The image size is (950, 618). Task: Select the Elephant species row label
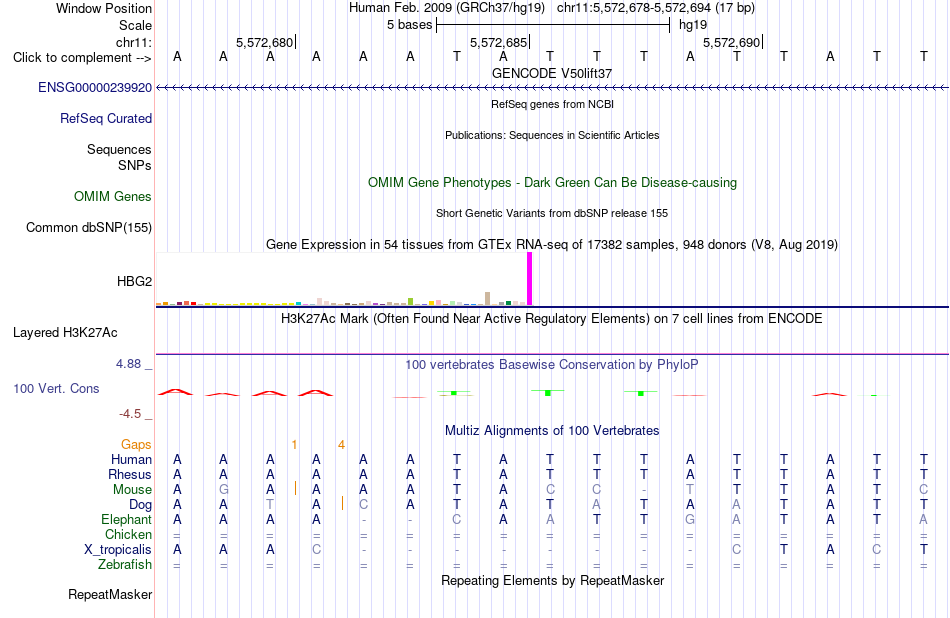click(126, 519)
